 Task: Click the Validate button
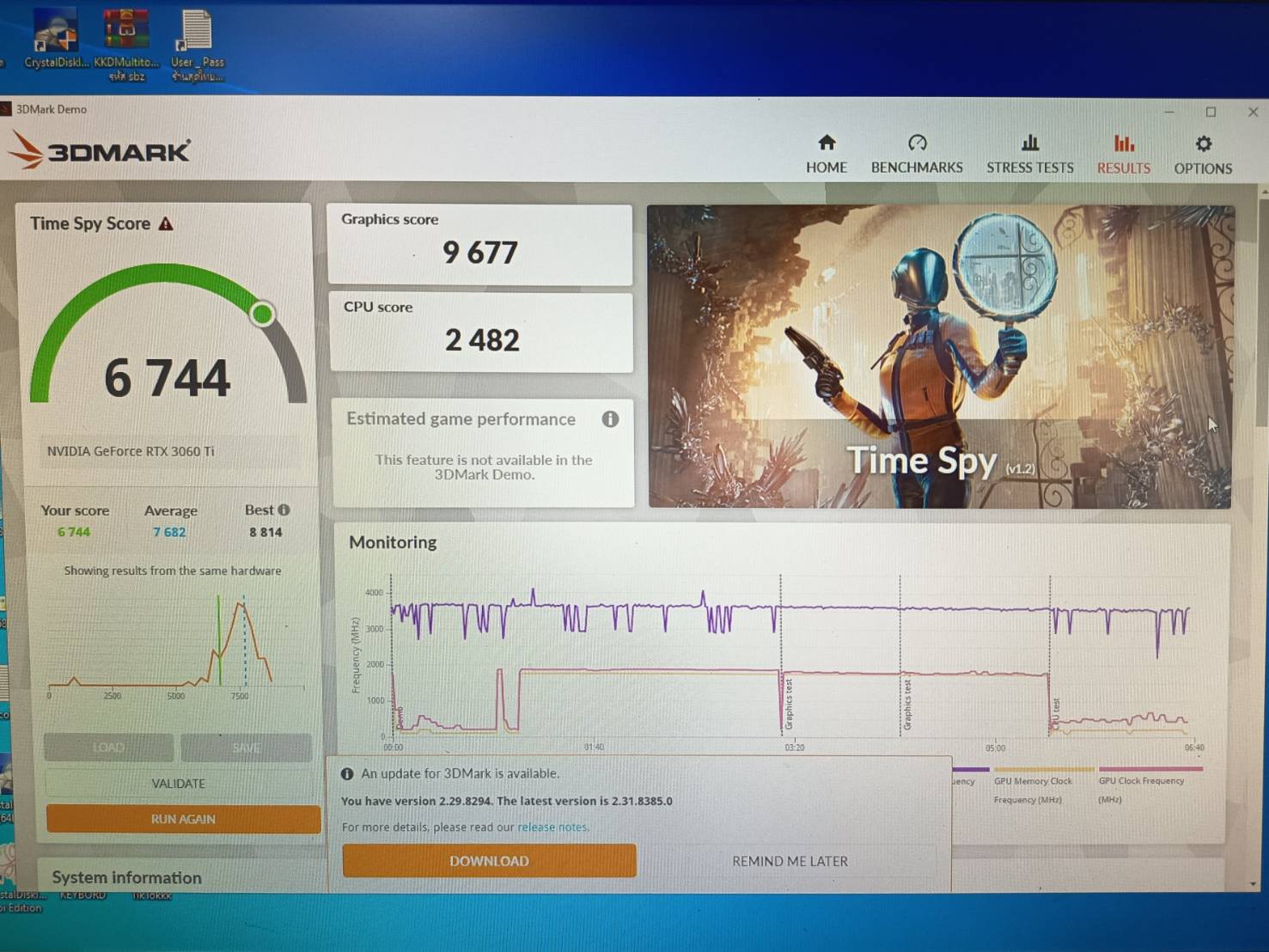coord(179,784)
